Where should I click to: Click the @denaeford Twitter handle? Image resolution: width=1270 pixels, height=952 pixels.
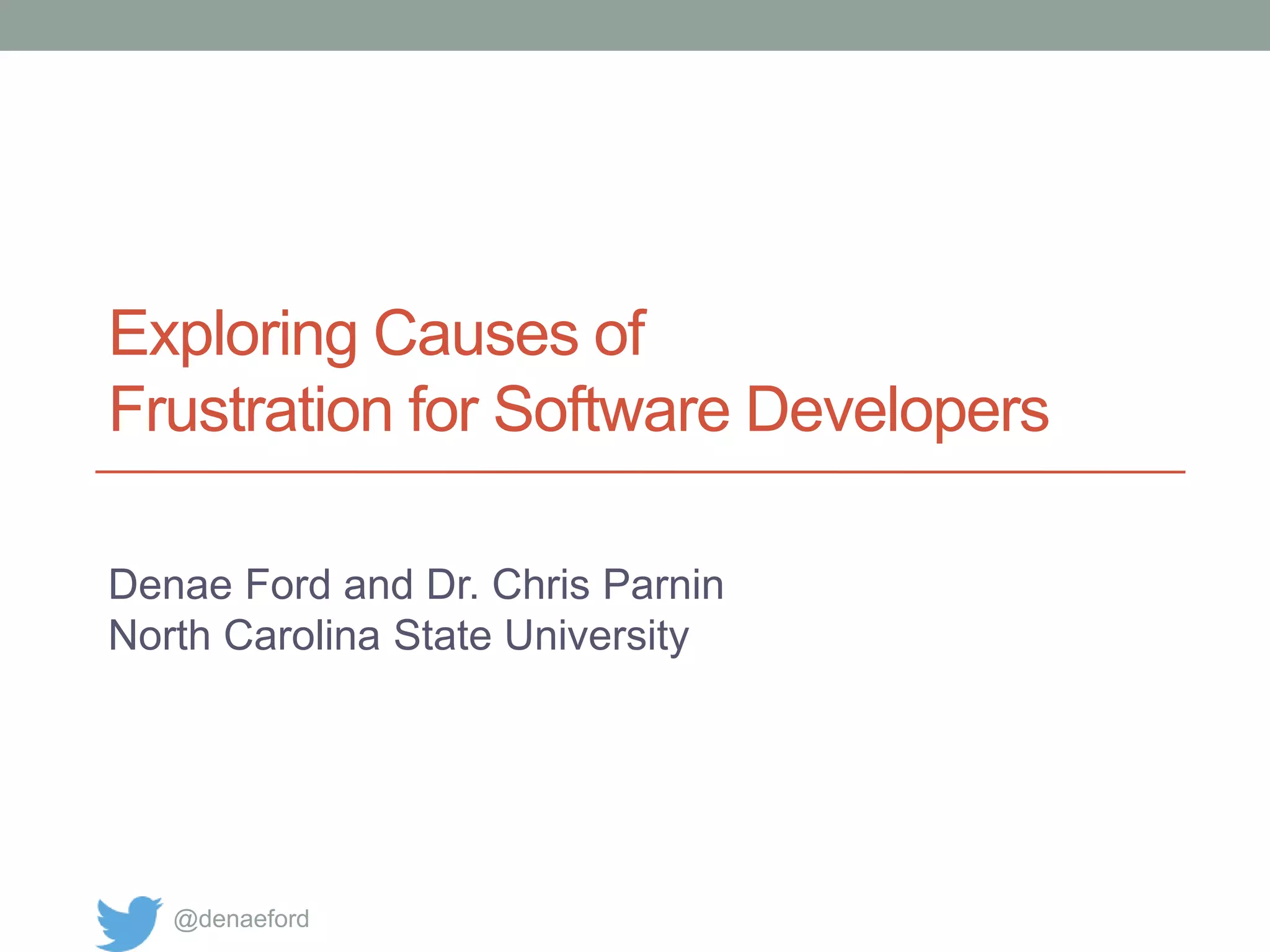point(241,919)
